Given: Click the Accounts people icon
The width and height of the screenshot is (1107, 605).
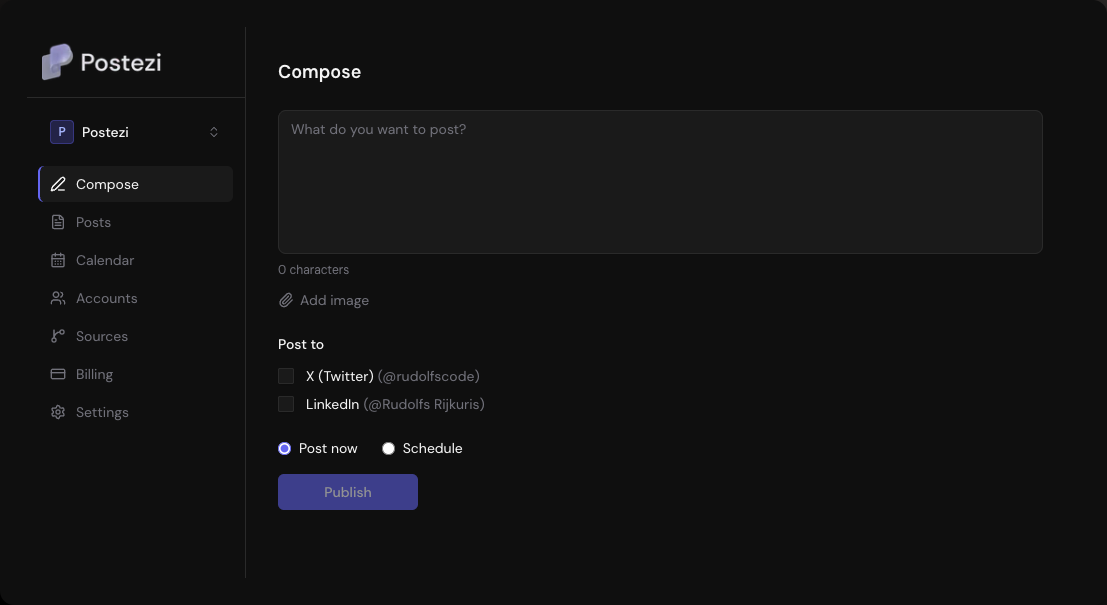Looking at the screenshot, I should 58,299.
